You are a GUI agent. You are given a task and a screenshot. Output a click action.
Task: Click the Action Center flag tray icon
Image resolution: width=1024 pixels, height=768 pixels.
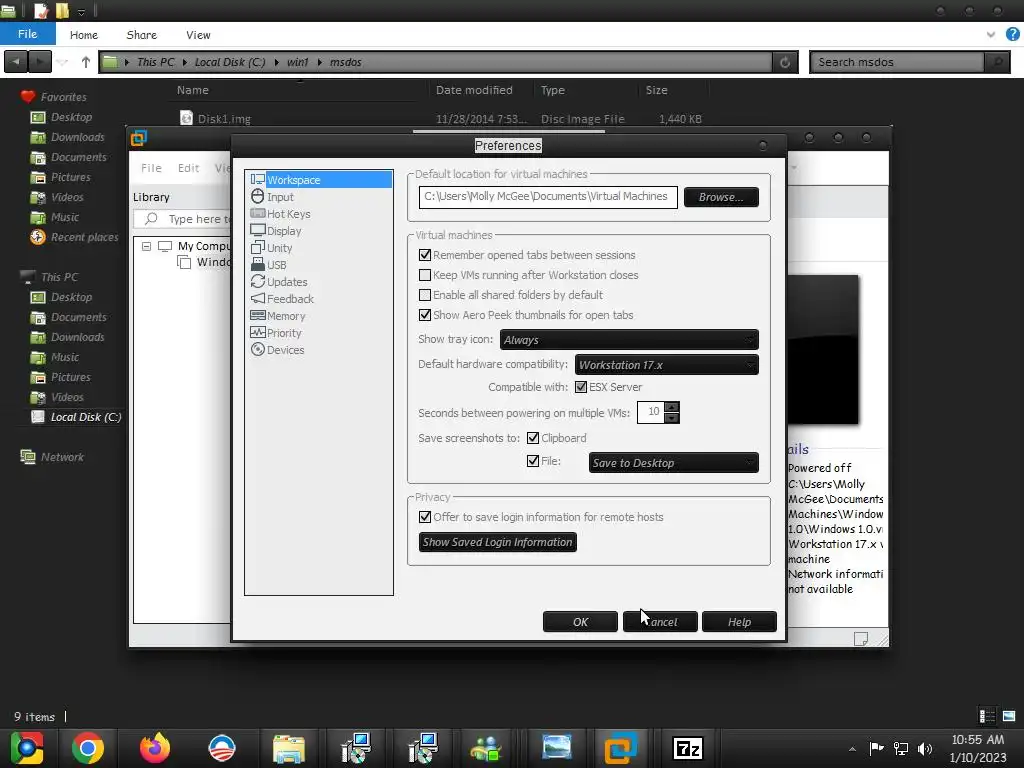click(x=876, y=748)
